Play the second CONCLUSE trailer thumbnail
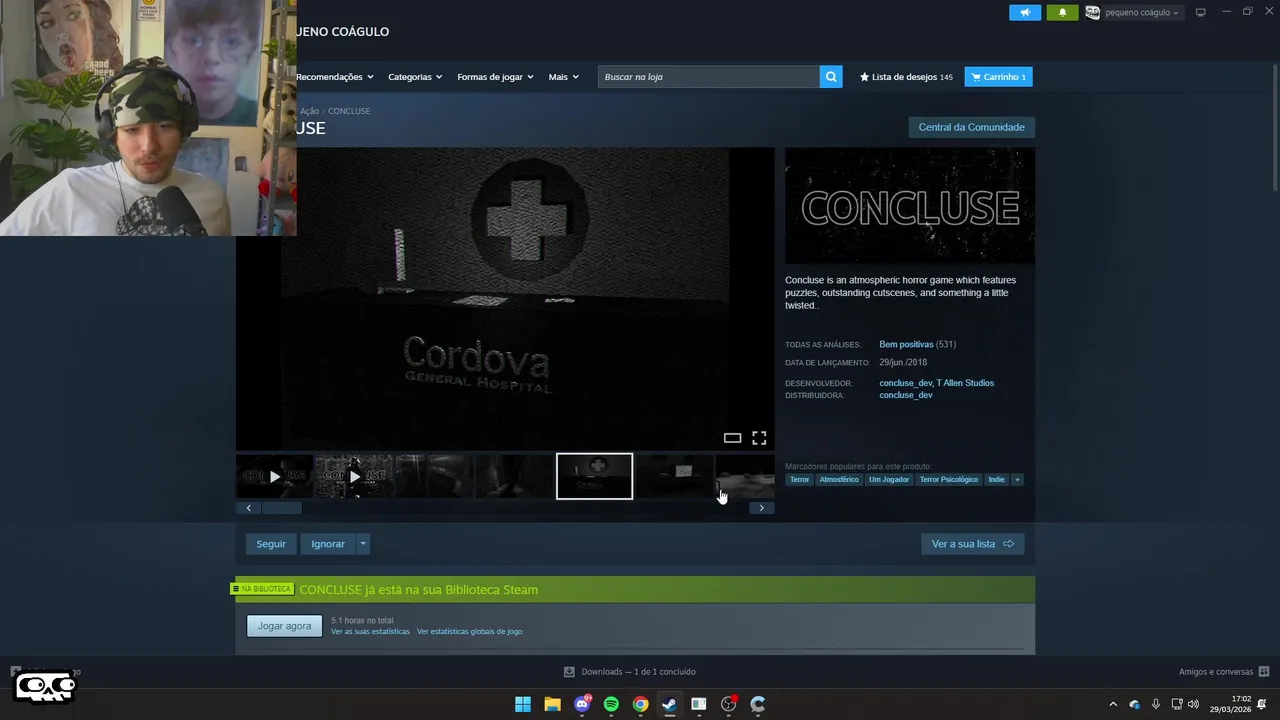The width and height of the screenshot is (1280, 720). click(354, 476)
